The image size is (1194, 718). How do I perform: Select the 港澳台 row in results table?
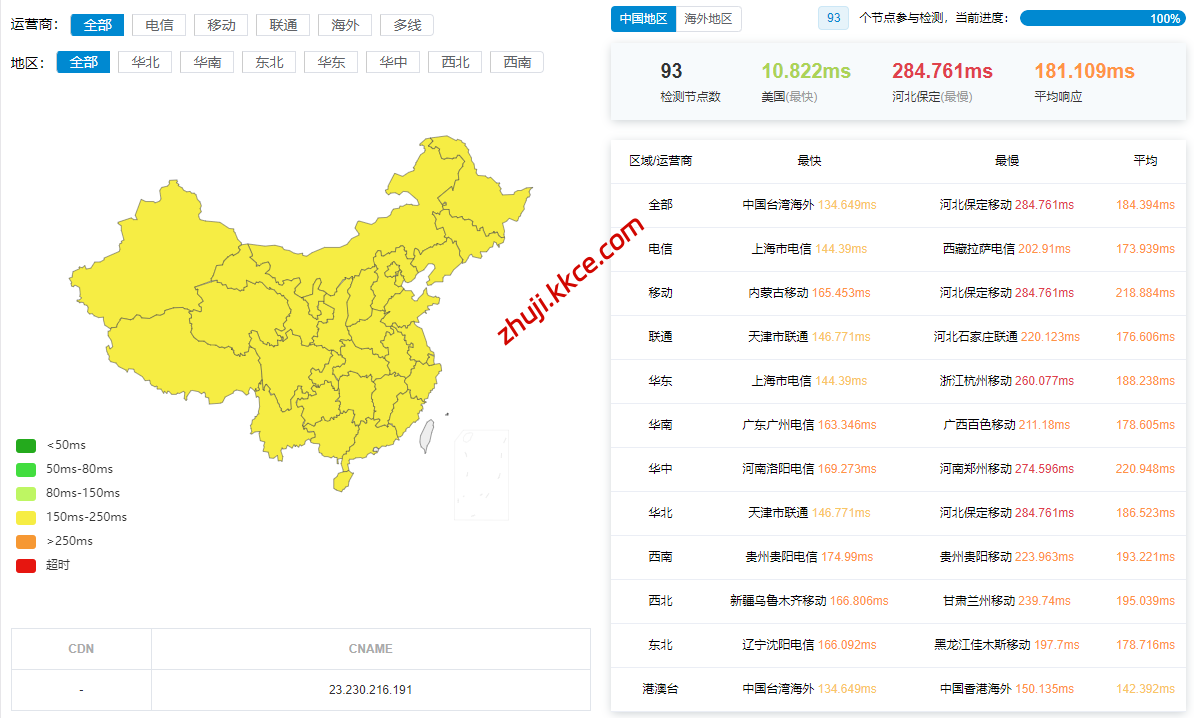660,689
